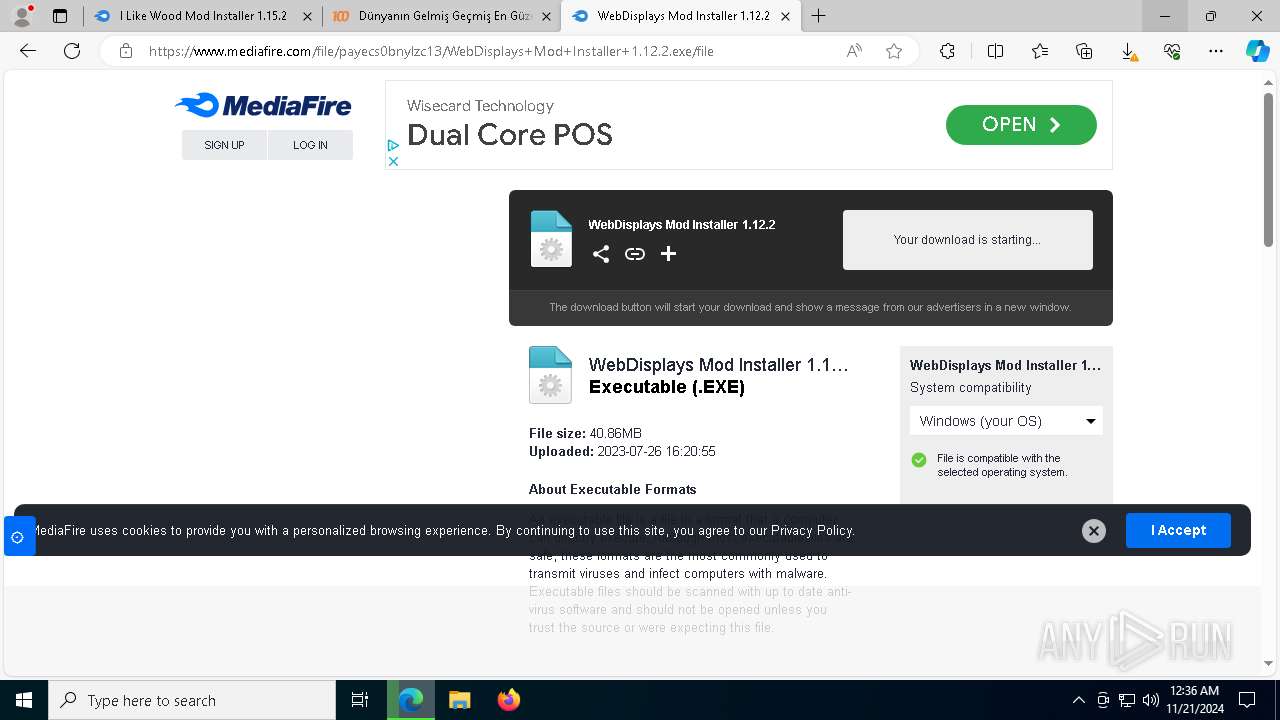Image resolution: width=1280 pixels, height=720 pixels.
Task: Click Dual Core POS ad text
Action: pyautogui.click(x=510, y=135)
